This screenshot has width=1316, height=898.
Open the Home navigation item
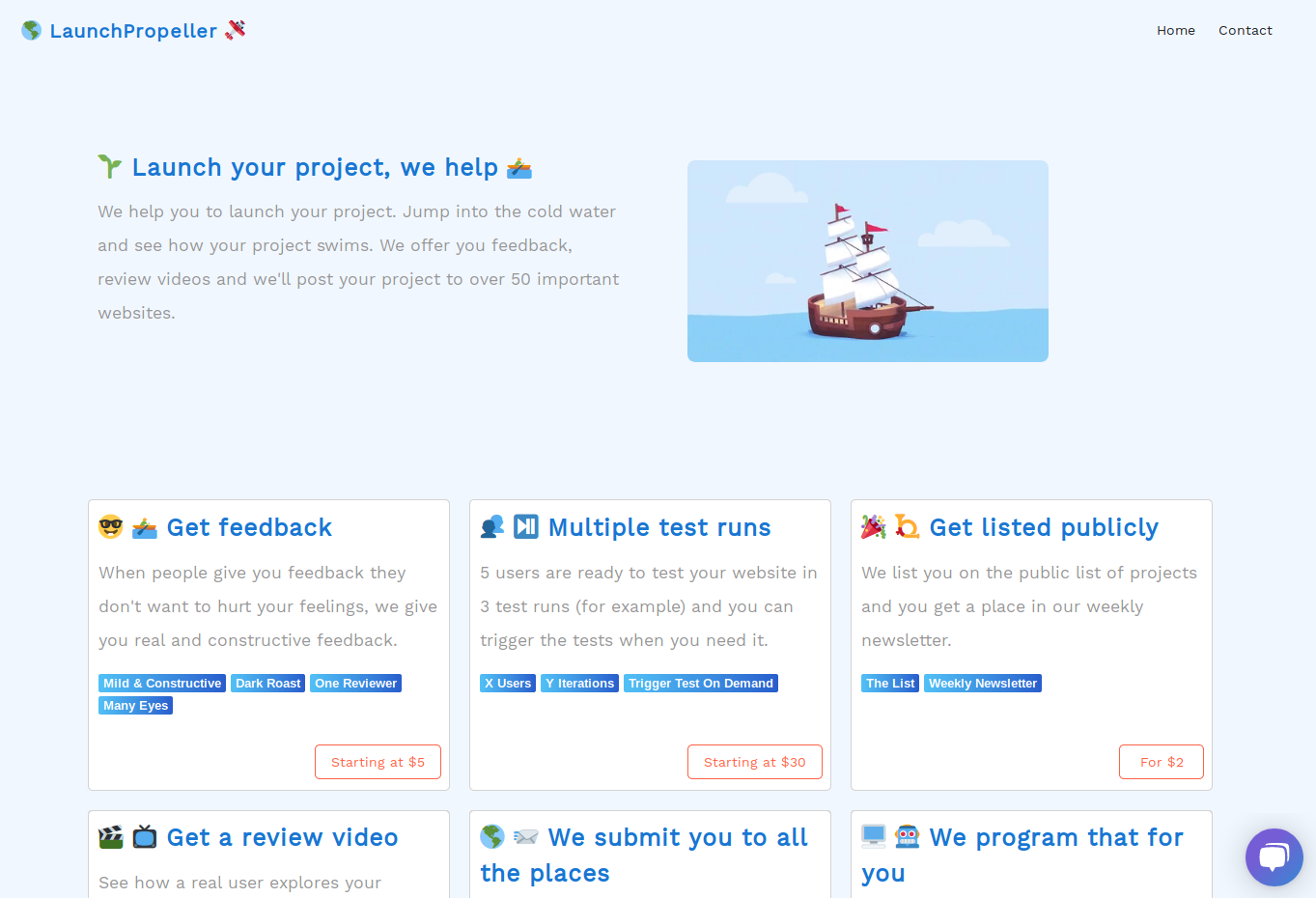point(1175,30)
